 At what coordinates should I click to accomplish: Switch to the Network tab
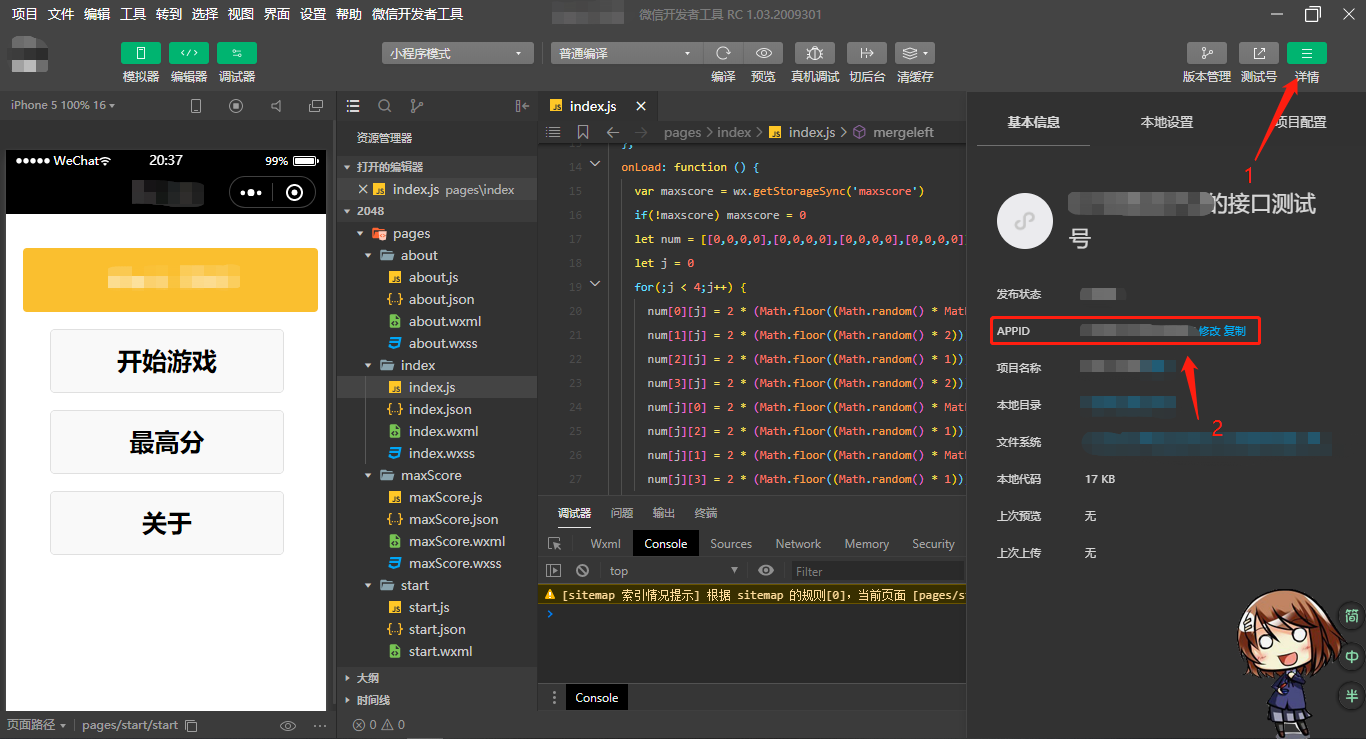coord(798,544)
